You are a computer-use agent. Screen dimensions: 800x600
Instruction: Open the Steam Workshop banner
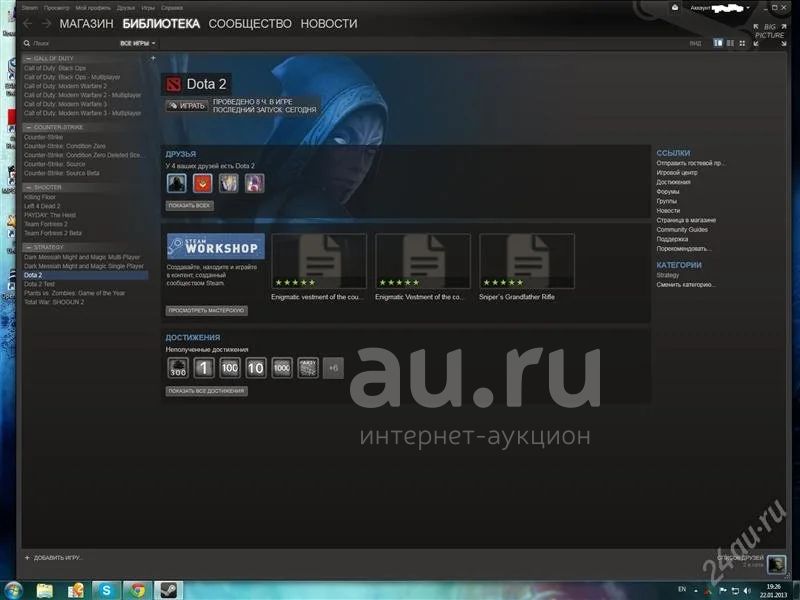[215, 246]
